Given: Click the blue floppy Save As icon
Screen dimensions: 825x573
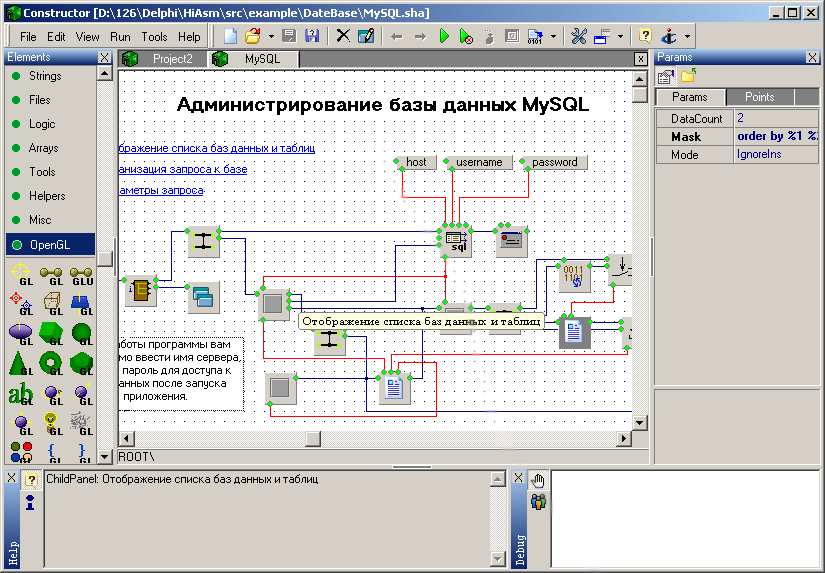Looking at the screenshot, I should tap(312, 36).
